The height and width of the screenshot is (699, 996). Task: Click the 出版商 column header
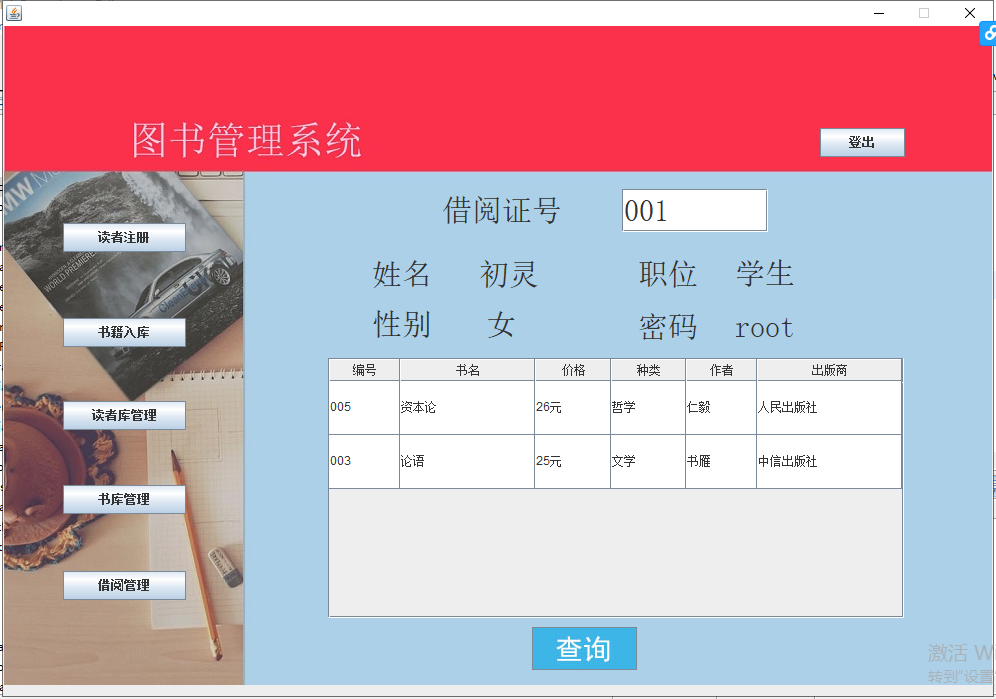click(x=829, y=370)
